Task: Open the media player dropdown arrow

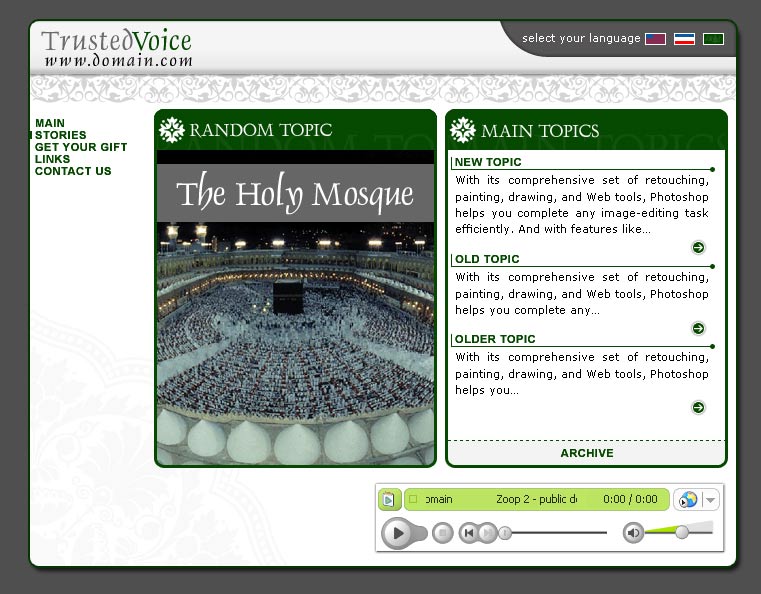Action: coord(710,500)
